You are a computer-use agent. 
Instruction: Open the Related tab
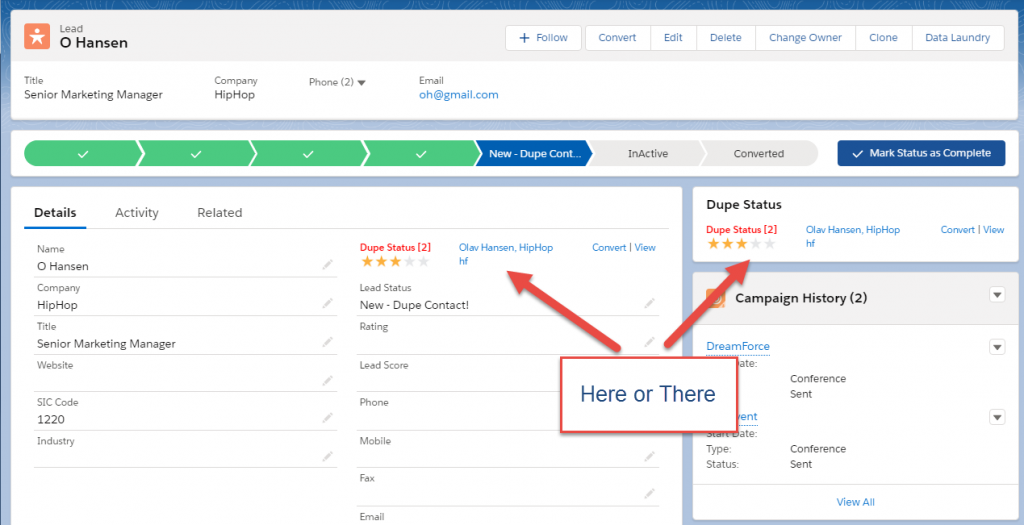[219, 212]
